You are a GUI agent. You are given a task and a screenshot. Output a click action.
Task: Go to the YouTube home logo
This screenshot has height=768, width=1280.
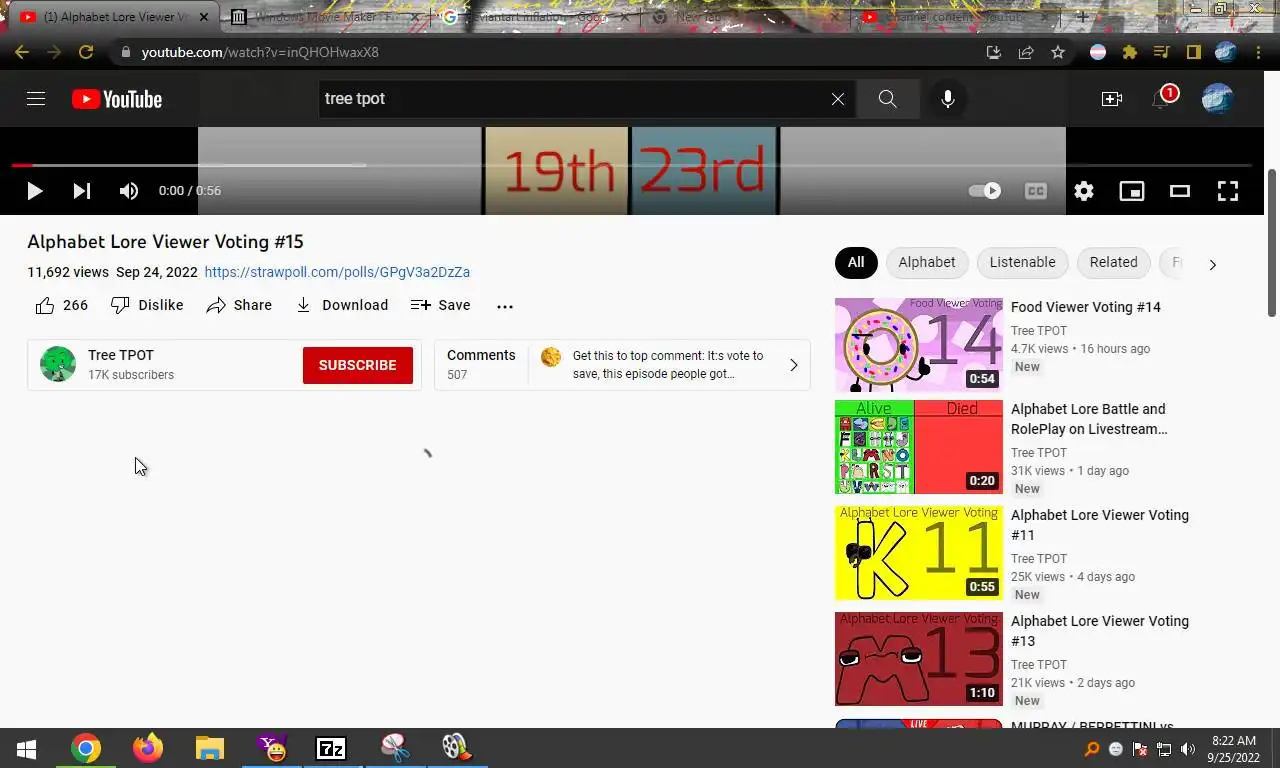coord(117,99)
